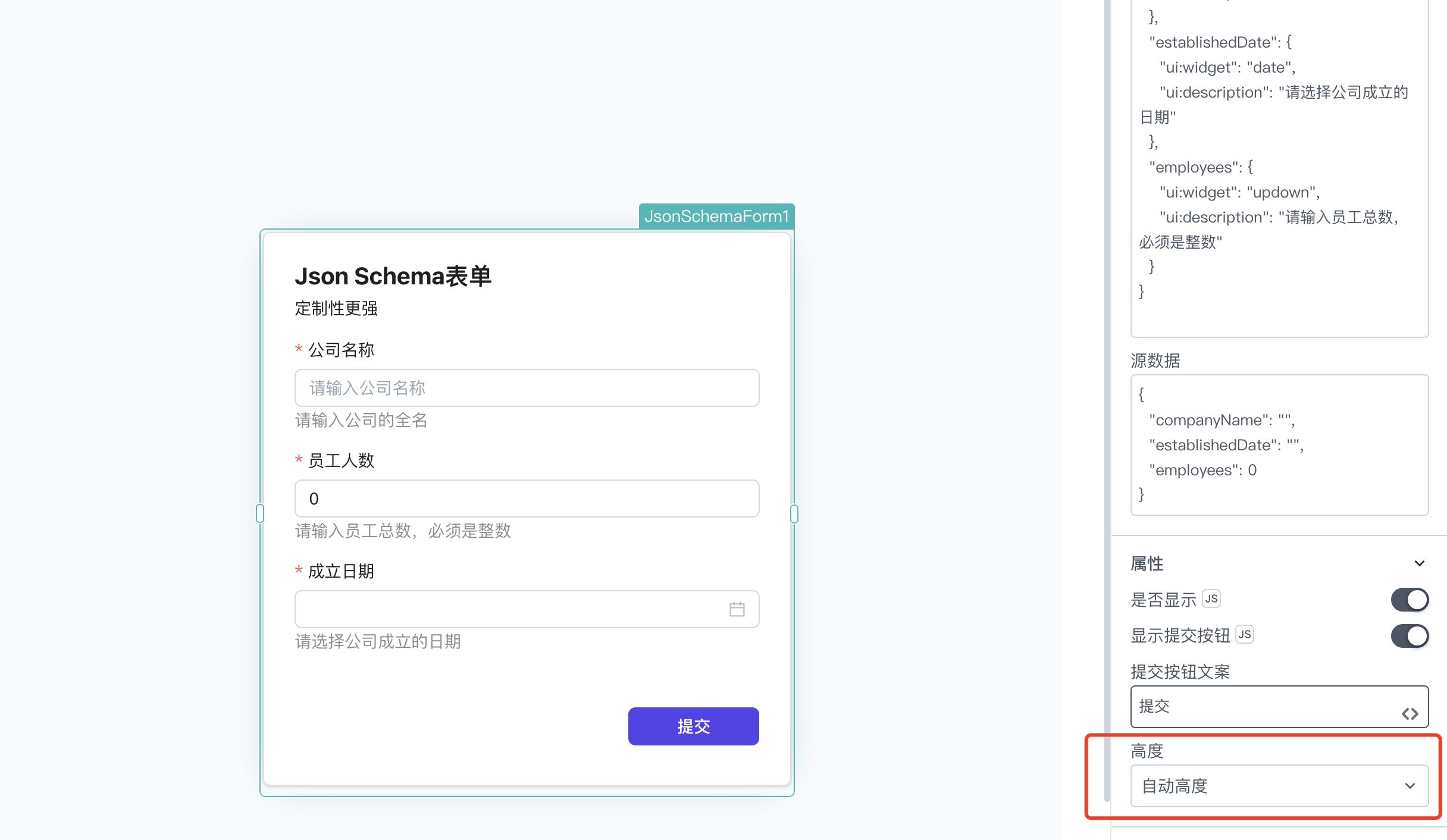Click the left resize handle of the form
The width and height of the screenshot is (1447, 840).
pos(260,513)
